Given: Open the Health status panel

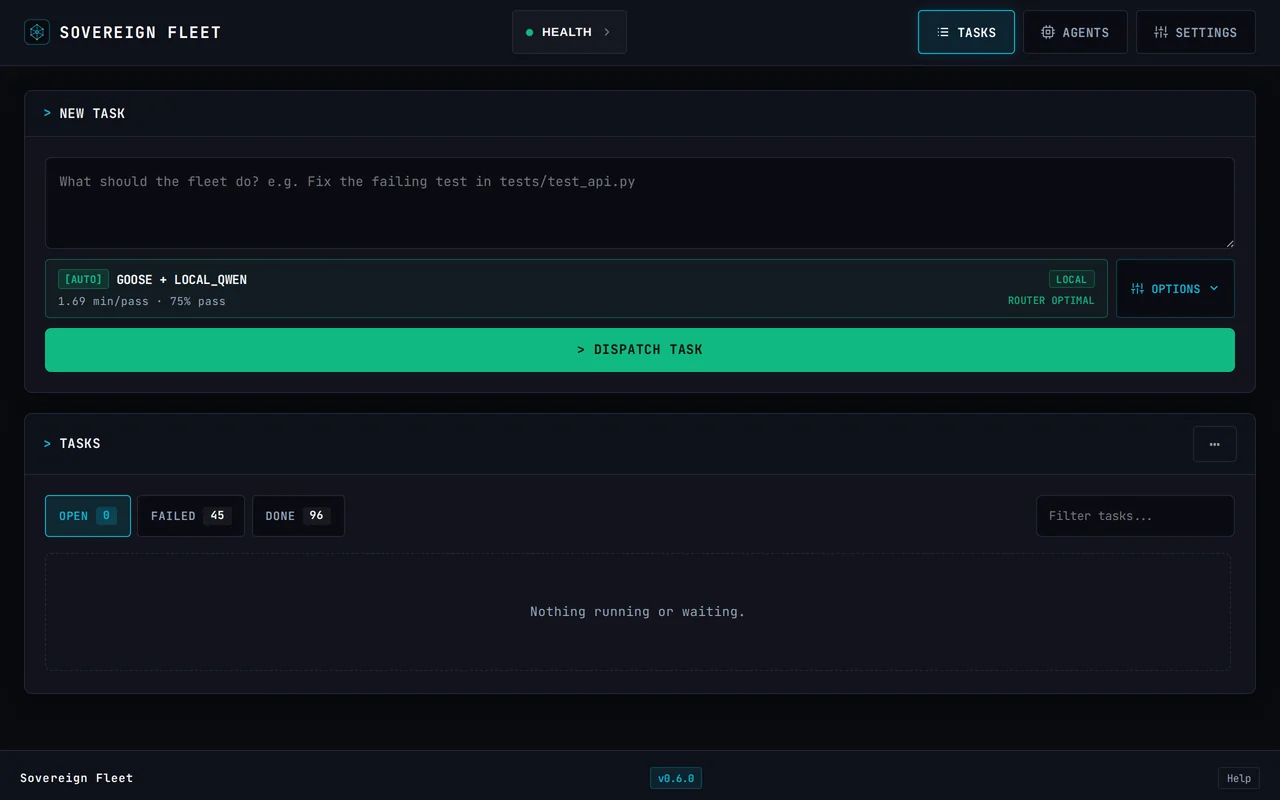Looking at the screenshot, I should (569, 32).
